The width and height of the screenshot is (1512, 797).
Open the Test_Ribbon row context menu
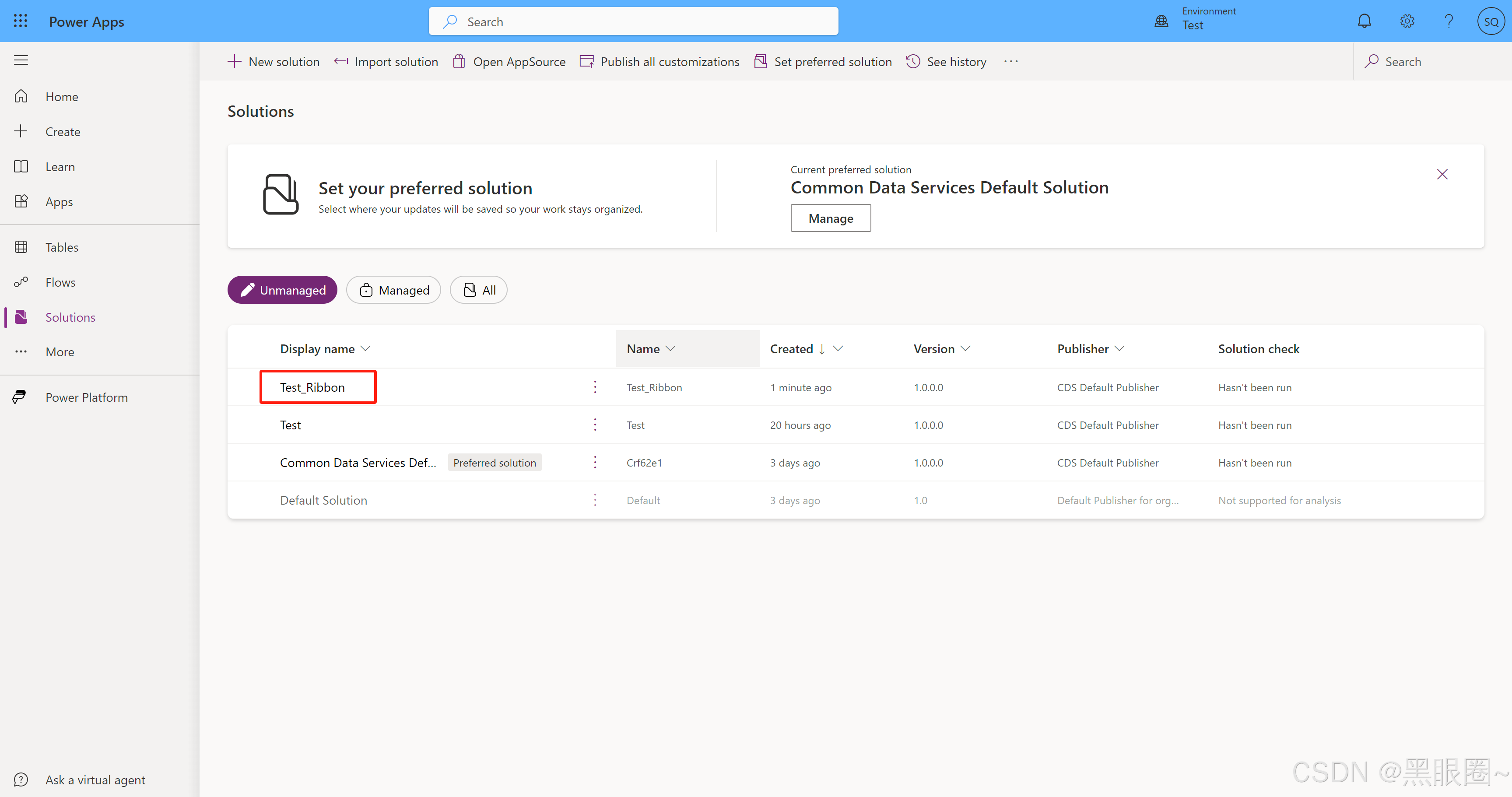[595, 387]
